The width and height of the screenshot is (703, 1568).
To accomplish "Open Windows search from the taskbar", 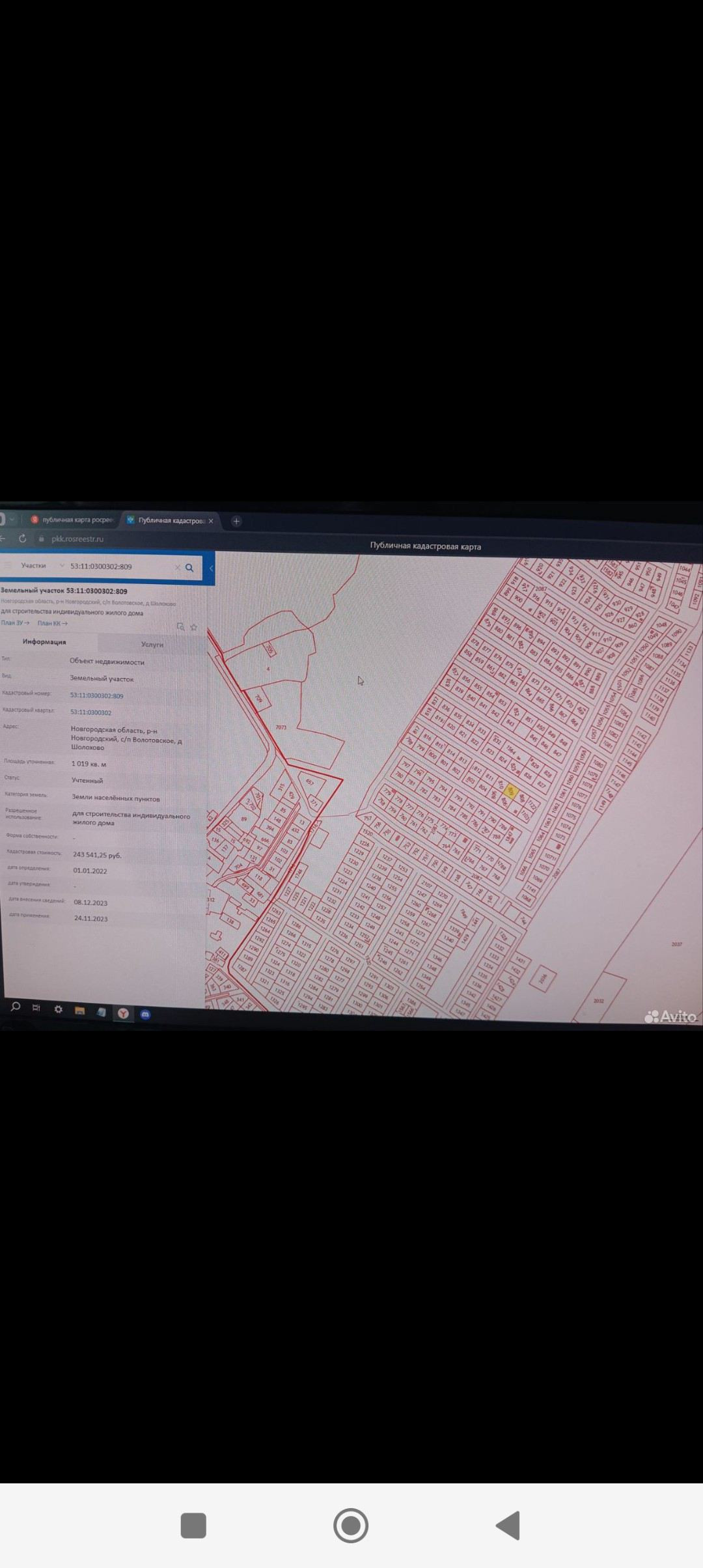I will pos(16,1007).
